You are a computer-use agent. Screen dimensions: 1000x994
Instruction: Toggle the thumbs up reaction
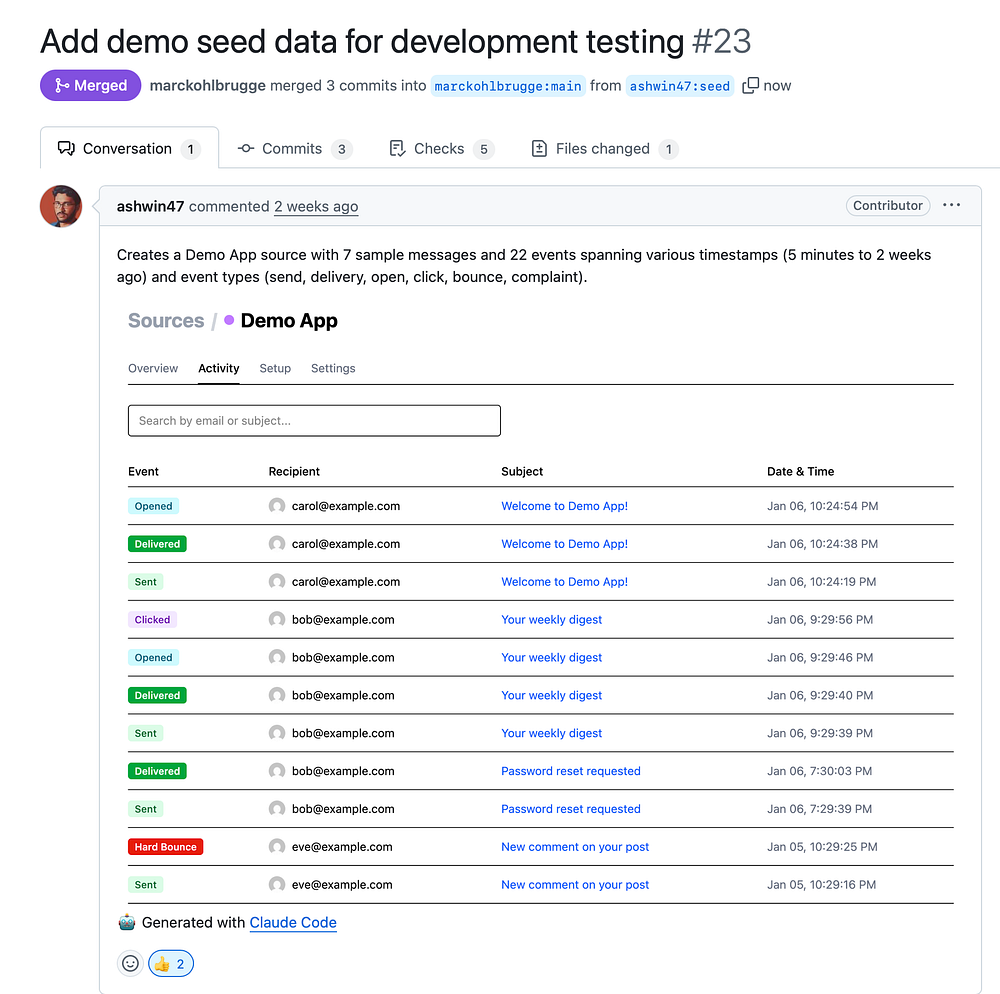[x=171, y=964]
